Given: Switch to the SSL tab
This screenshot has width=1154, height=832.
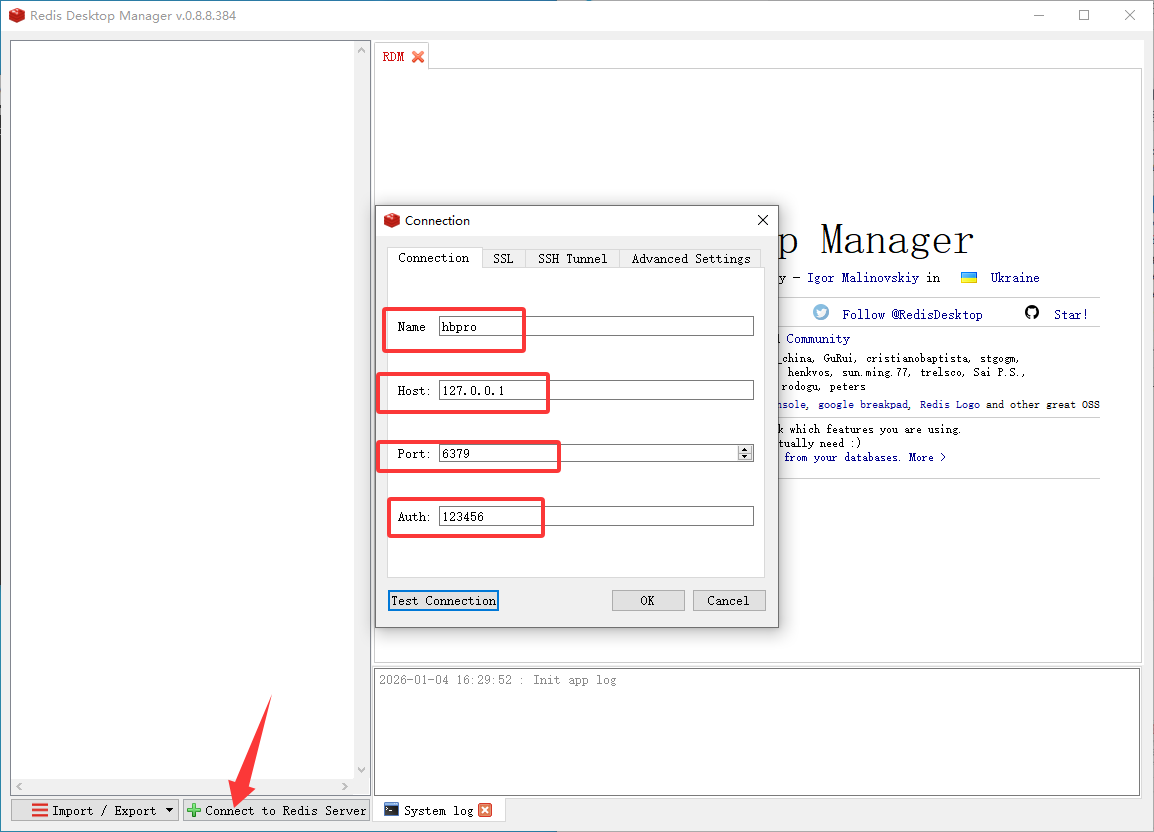Looking at the screenshot, I should point(503,258).
